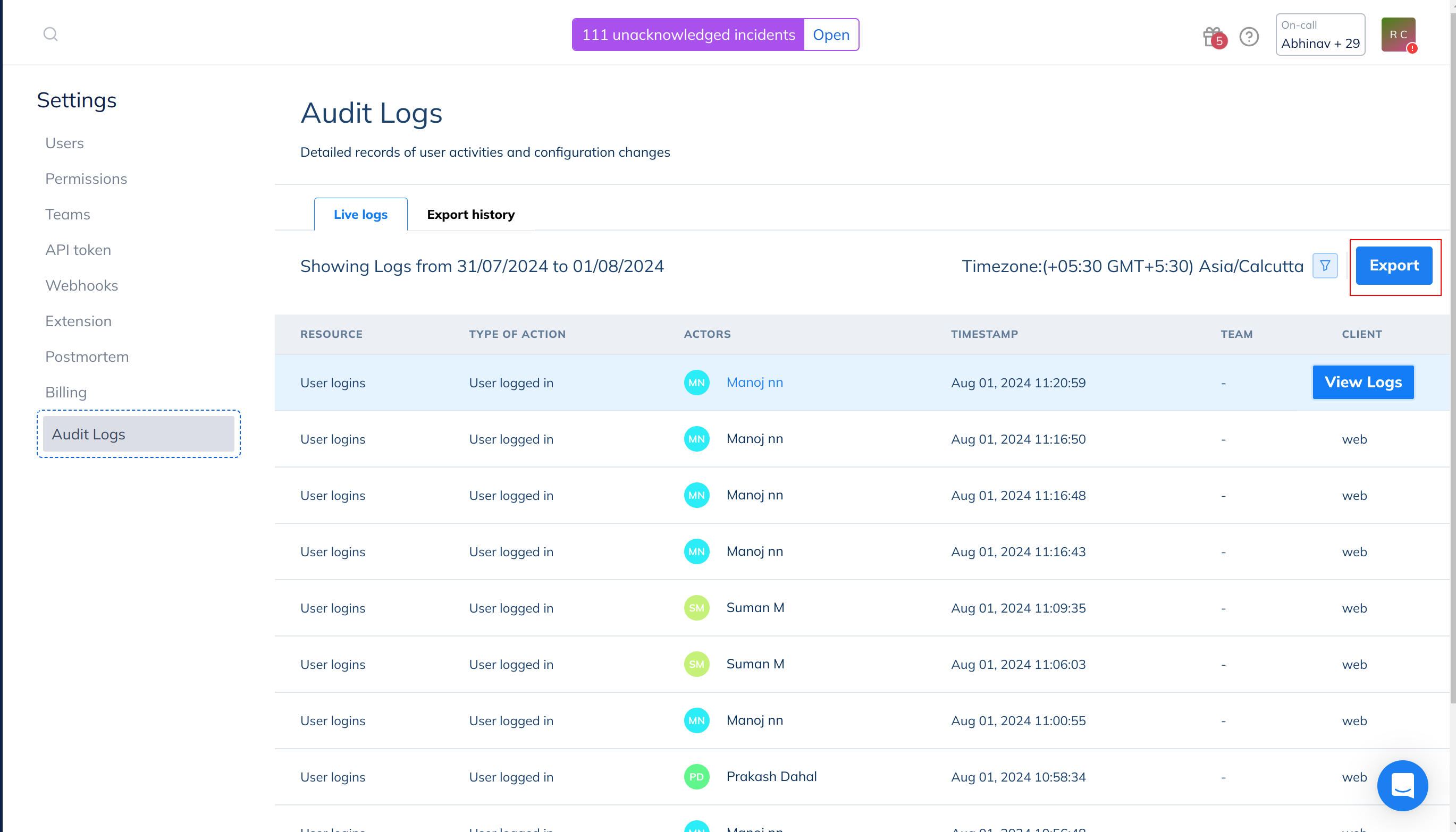This screenshot has width=1456, height=832.
Task: Navigate to Billing in sidebar
Action: click(x=66, y=393)
